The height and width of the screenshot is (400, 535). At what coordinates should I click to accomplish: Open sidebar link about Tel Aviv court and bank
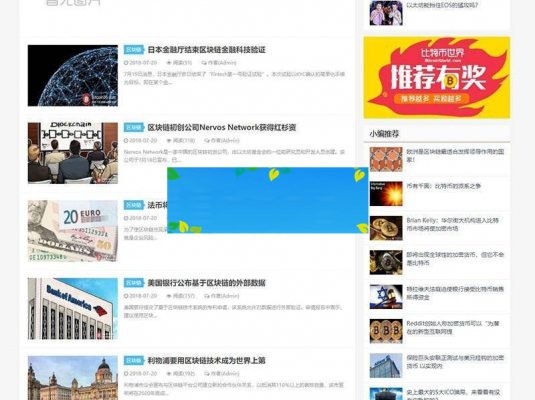click(x=455, y=293)
